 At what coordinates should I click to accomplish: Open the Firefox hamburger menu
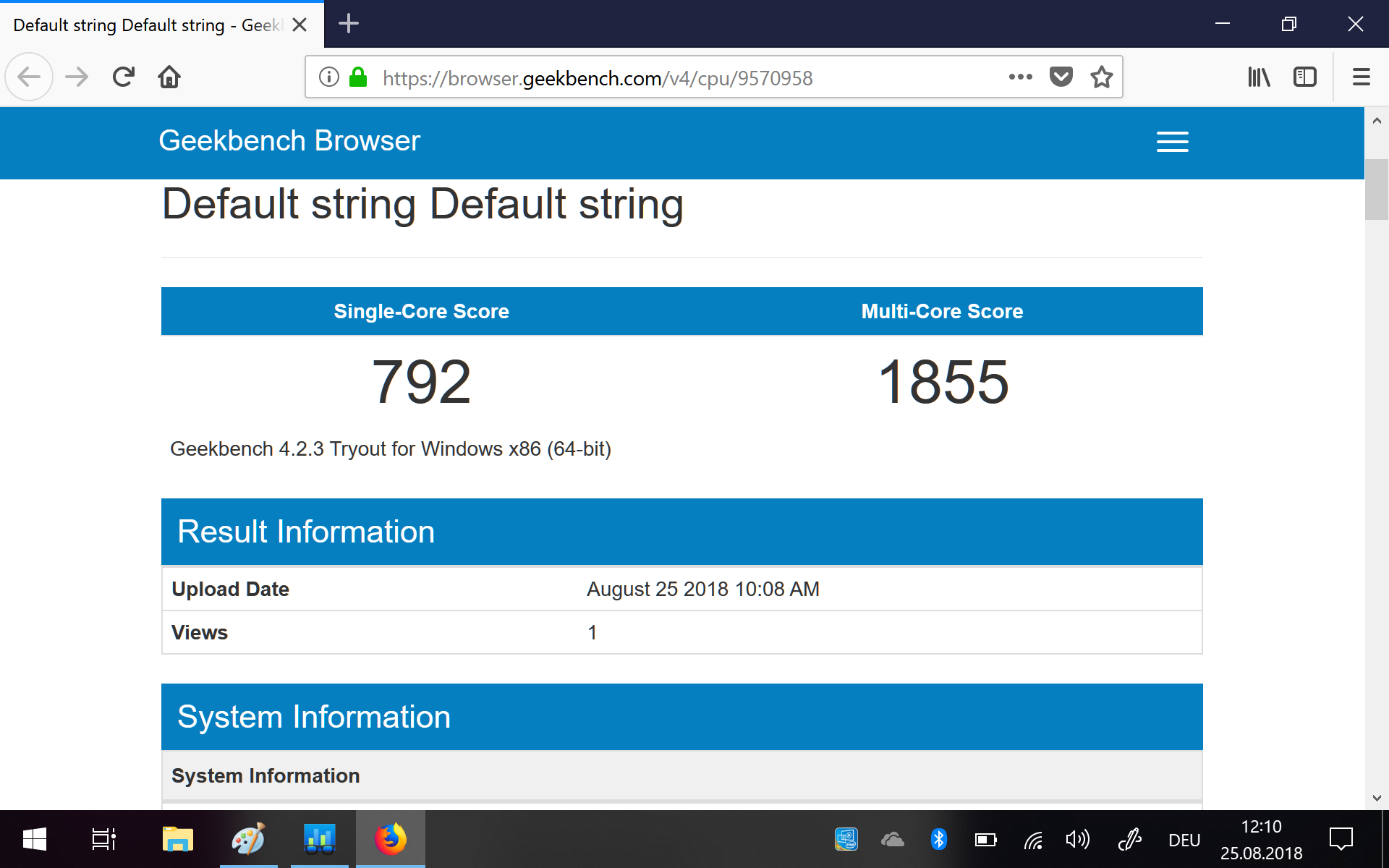pos(1362,77)
